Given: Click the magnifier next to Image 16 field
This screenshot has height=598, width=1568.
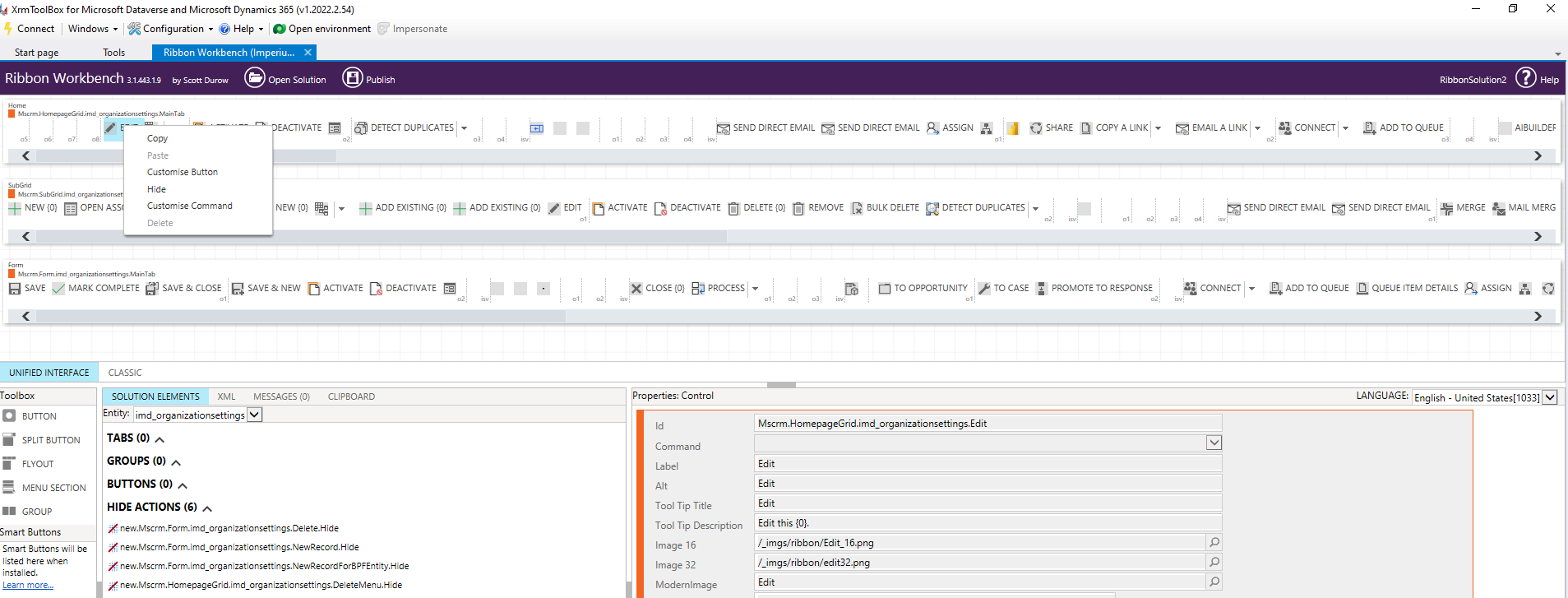Looking at the screenshot, I should click(x=1214, y=542).
